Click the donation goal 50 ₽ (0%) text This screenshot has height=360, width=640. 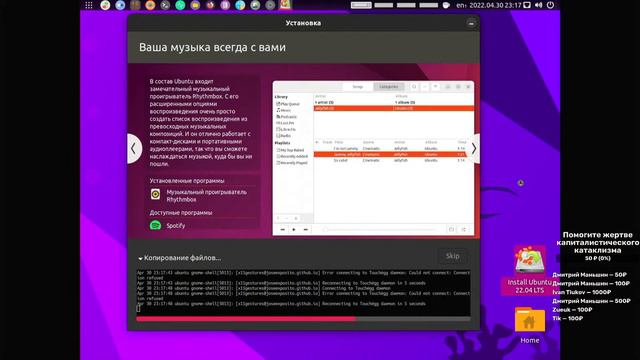598,258
